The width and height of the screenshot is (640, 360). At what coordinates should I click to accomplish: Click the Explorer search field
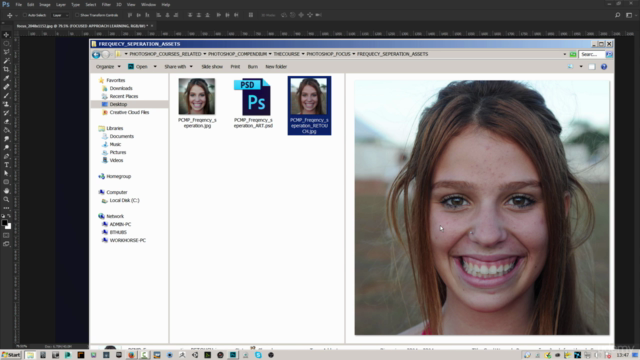coord(591,54)
